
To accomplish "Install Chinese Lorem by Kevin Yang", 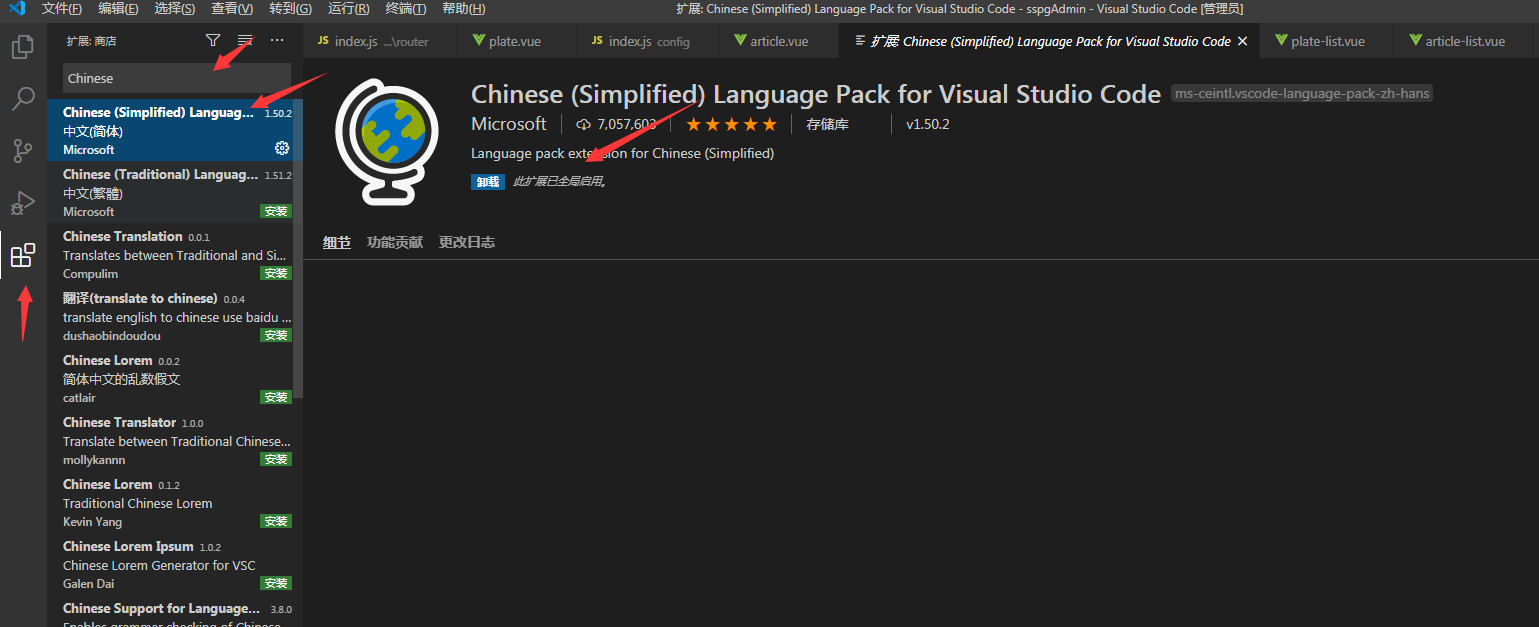I will [x=276, y=521].
